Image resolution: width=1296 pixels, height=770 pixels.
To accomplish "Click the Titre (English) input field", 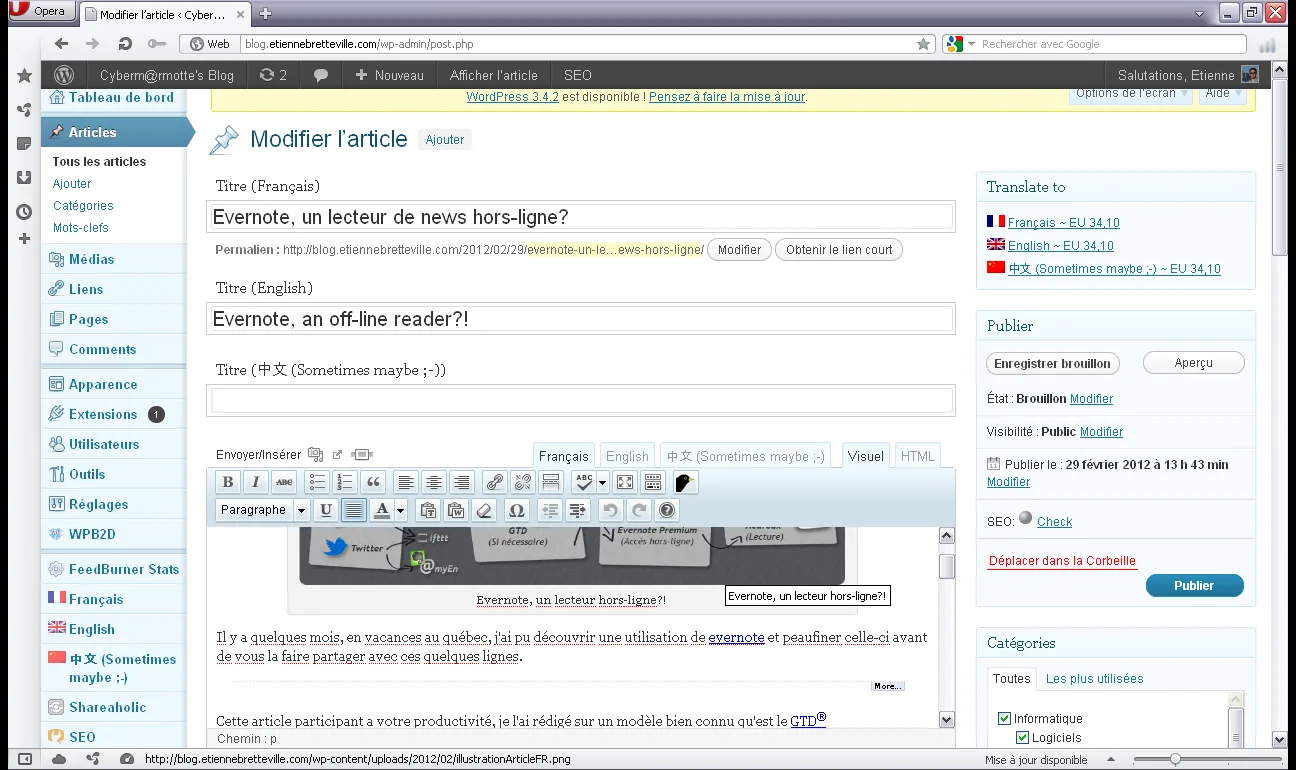I will pyautogui.click(x=581, y=318).
